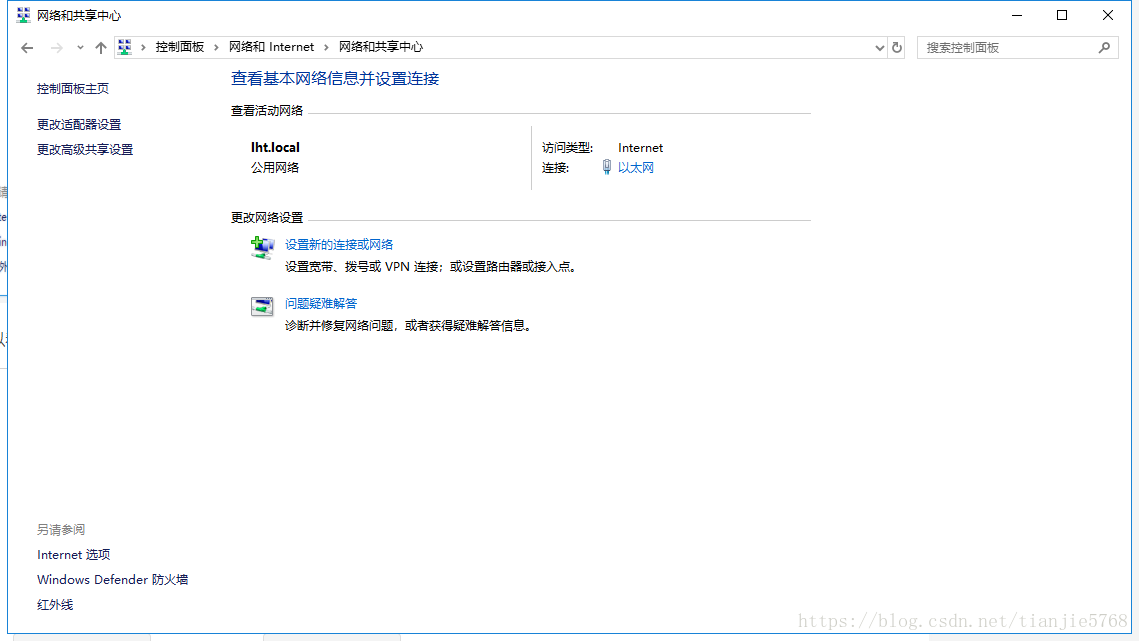Maximize the window
The image size is (1139, 641).
[1062, 15]
